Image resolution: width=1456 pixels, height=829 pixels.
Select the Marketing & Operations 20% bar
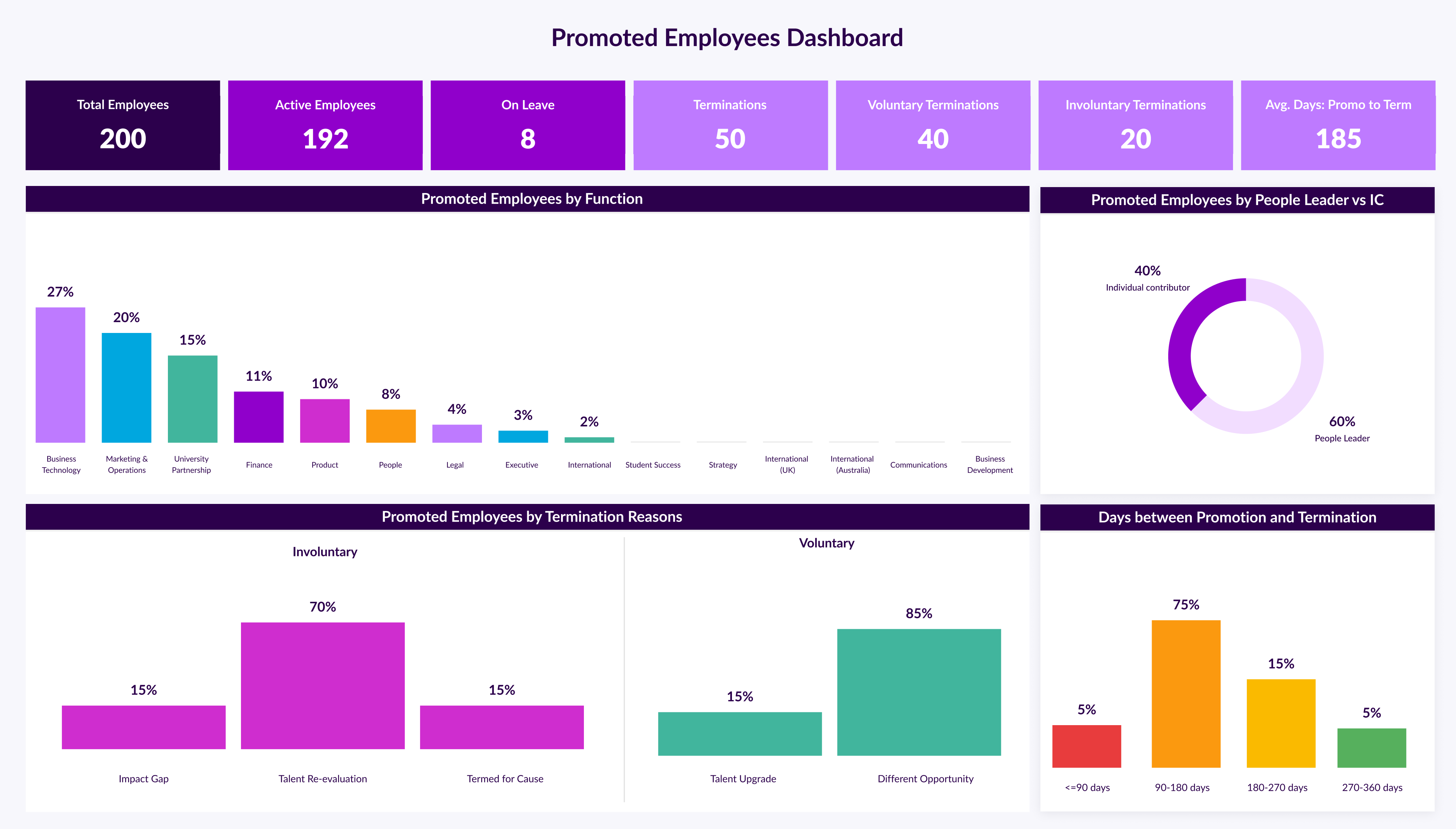(126, 388)
